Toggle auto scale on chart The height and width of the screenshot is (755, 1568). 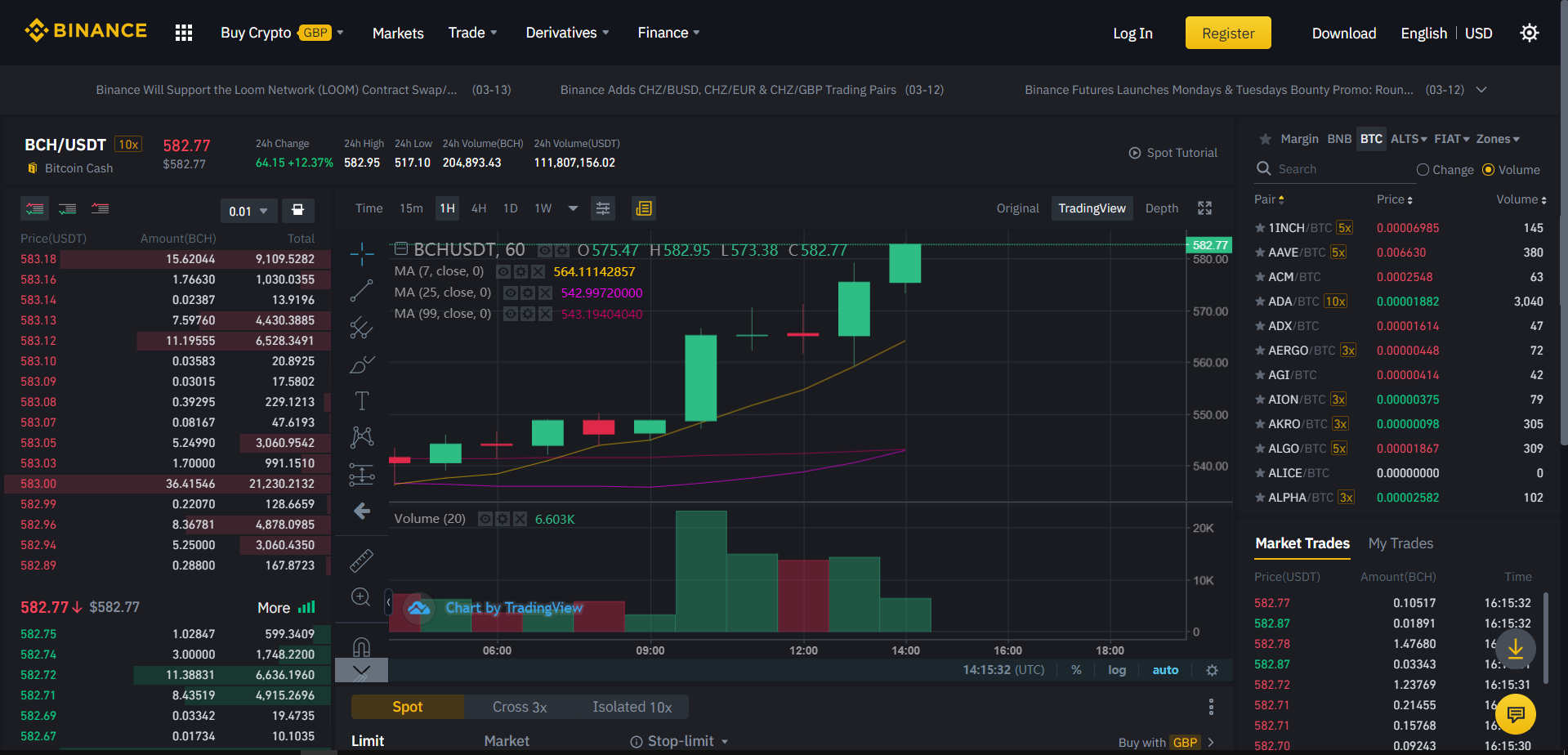point(1165,670)
